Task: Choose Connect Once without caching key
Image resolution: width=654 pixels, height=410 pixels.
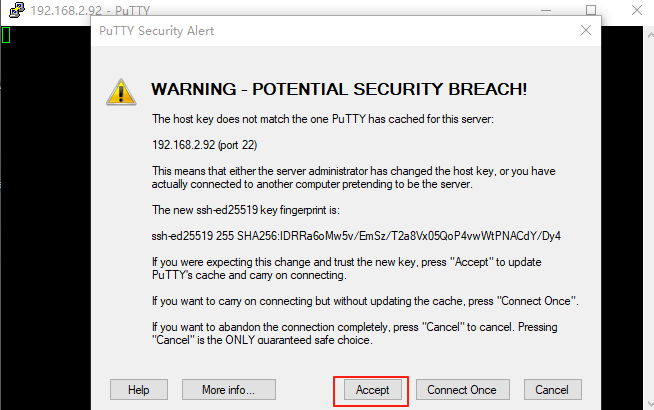Action: click(462, 389)
